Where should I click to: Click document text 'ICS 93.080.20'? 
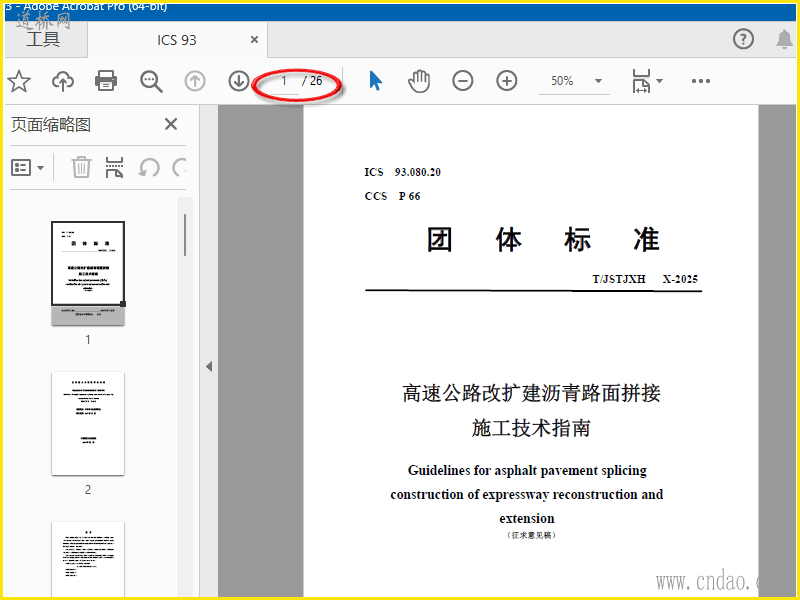pyautogui.click(x=403, y=172)
